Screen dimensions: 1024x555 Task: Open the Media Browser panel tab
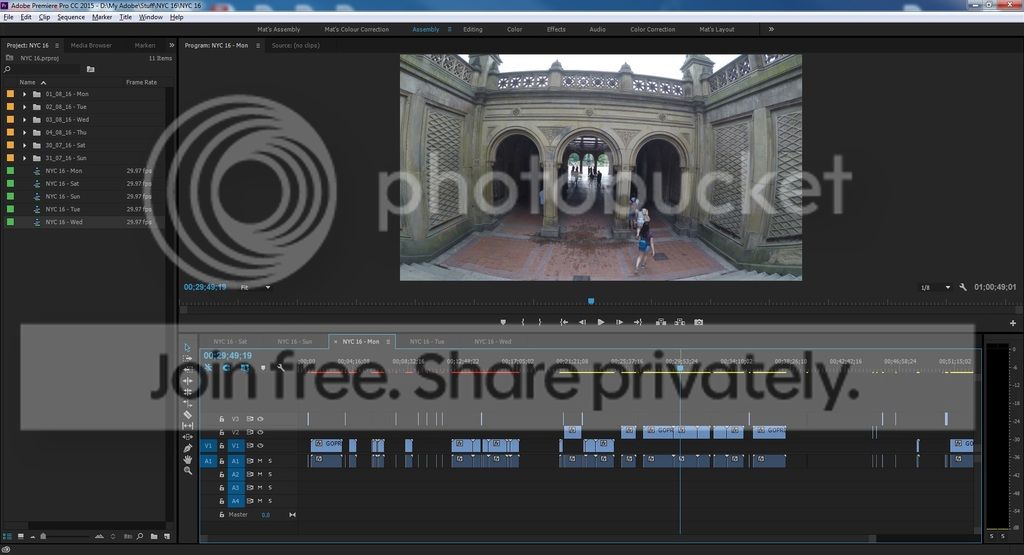[91, 45]
